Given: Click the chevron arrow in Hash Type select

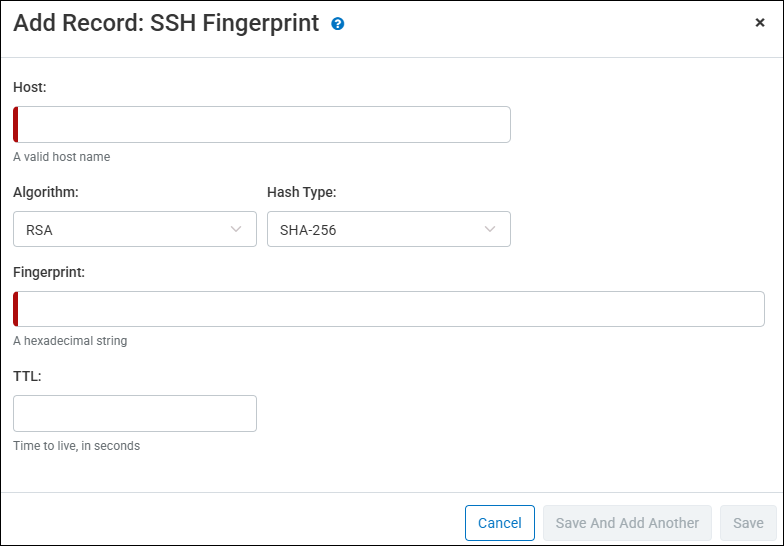Looking at the screenshot, I should [490, 229].
